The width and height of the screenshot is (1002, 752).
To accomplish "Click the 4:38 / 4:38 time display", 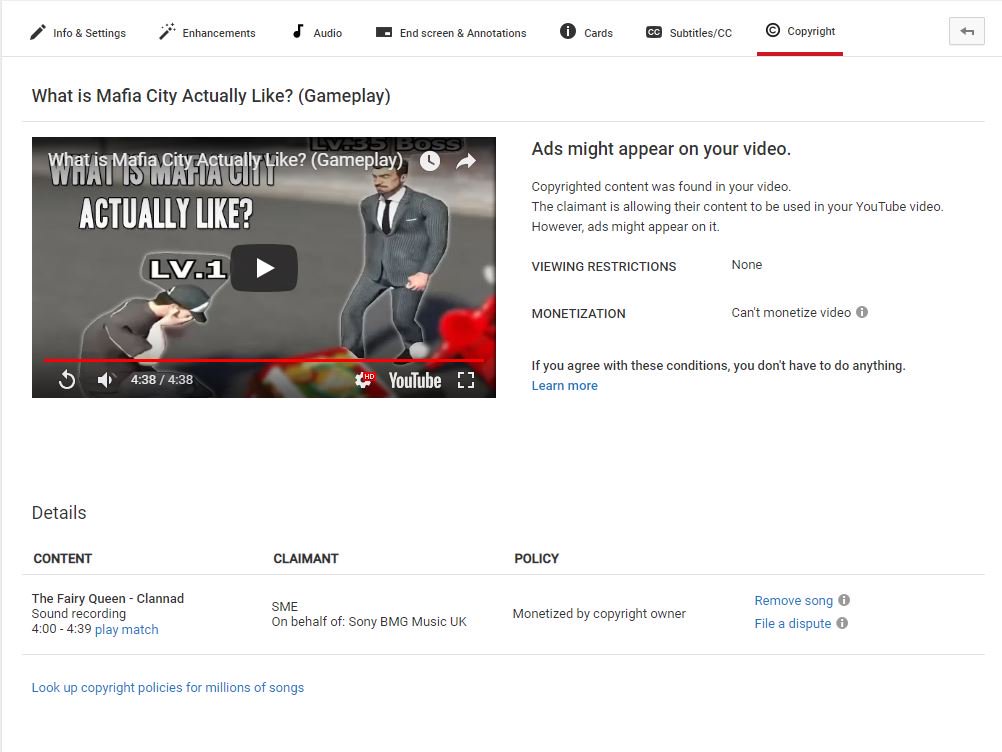I will pos(162,380).
